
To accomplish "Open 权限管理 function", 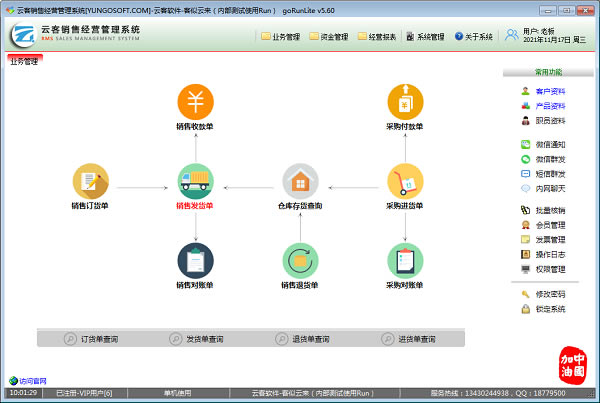I will click(550, 269).
